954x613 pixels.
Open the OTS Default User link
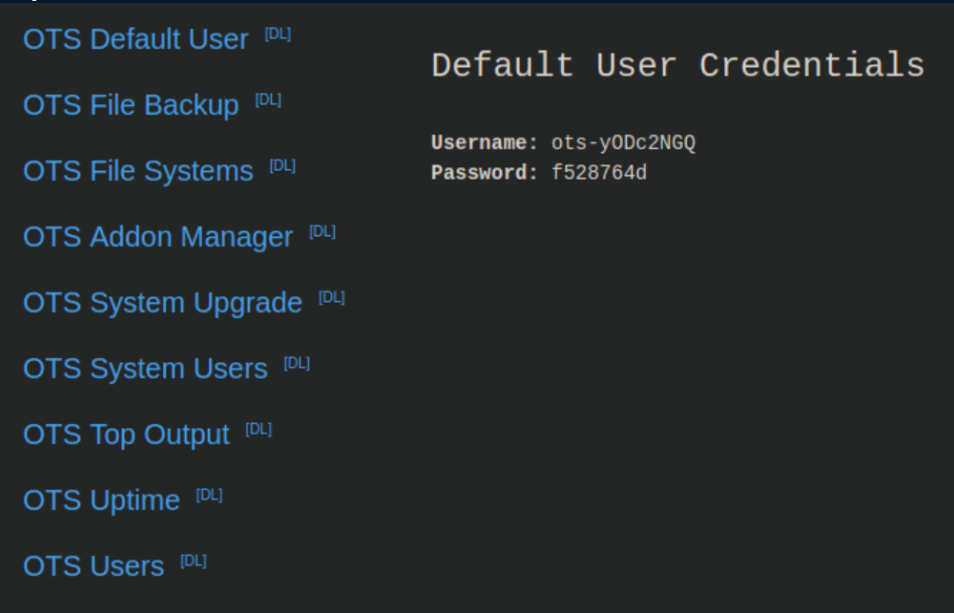(135, 40)
